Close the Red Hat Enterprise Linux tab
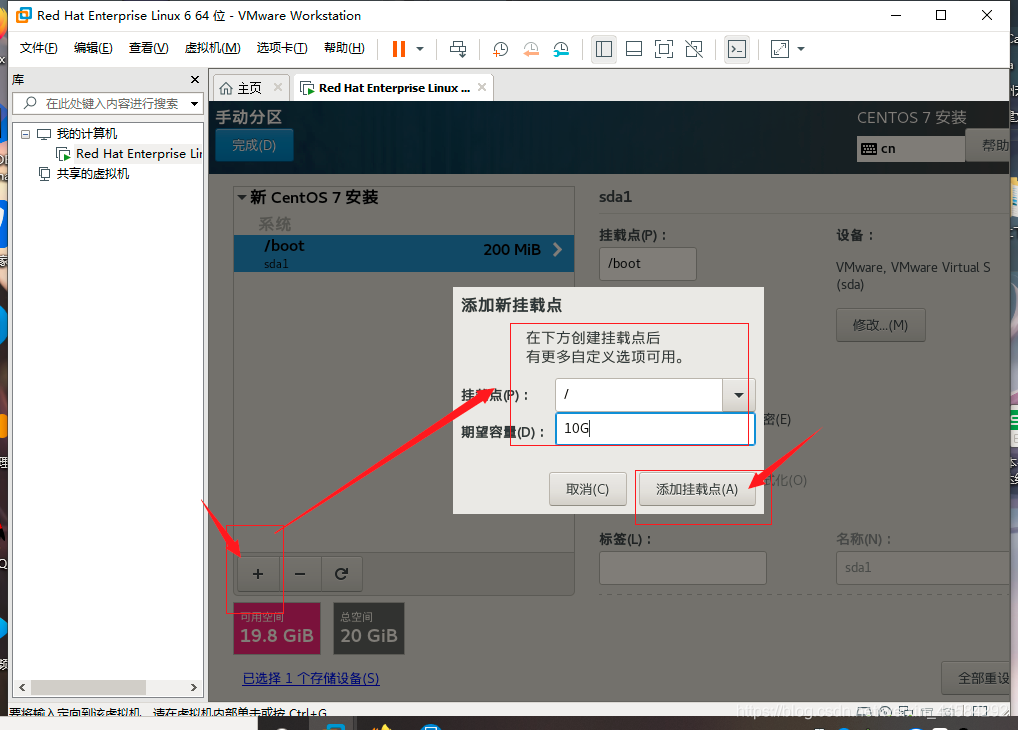The height and width of the screenshot is (730, 1018). 482,87
